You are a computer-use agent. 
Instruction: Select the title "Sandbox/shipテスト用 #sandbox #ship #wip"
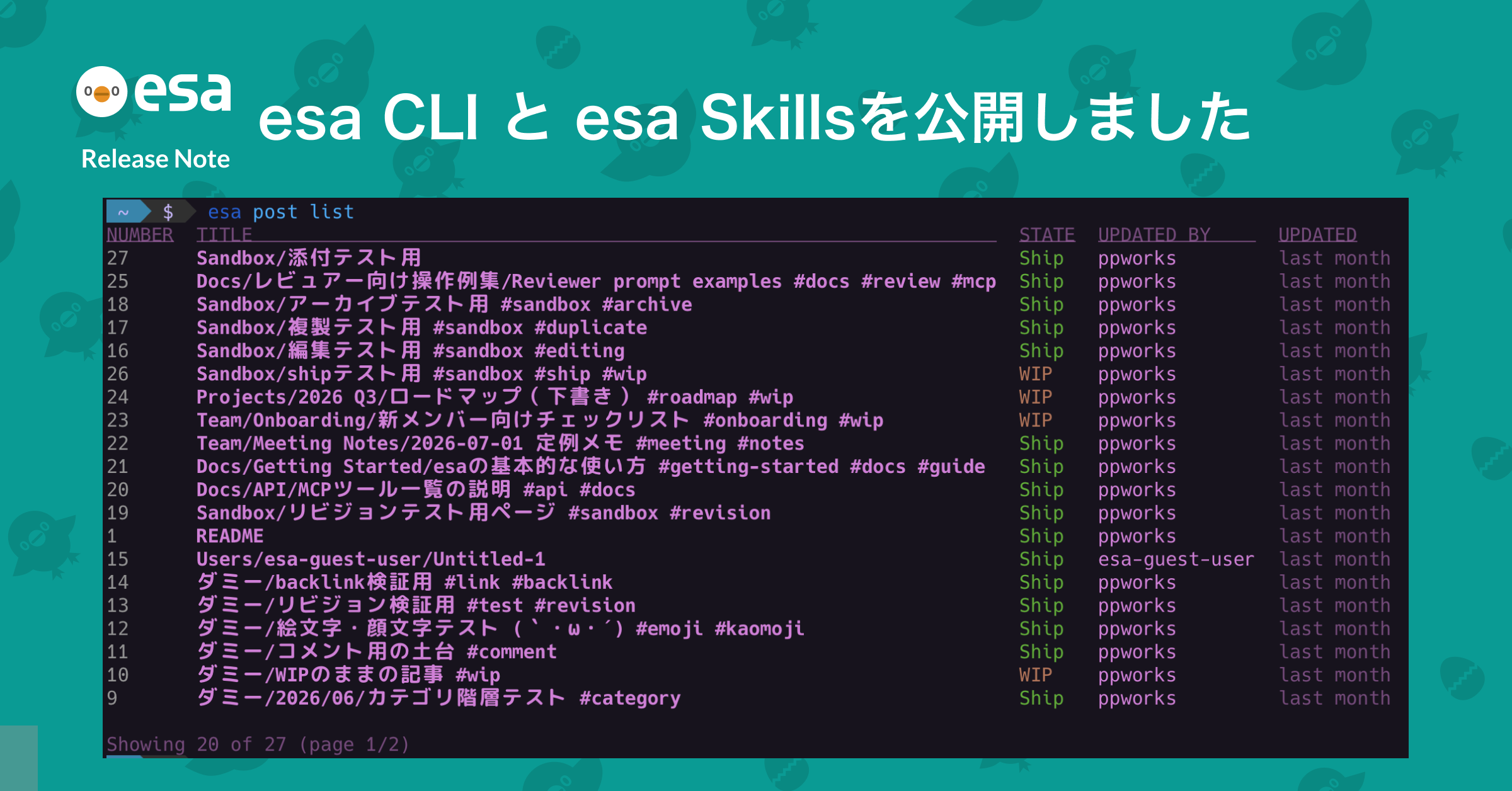pyautogui.click(x=421, y=374)
